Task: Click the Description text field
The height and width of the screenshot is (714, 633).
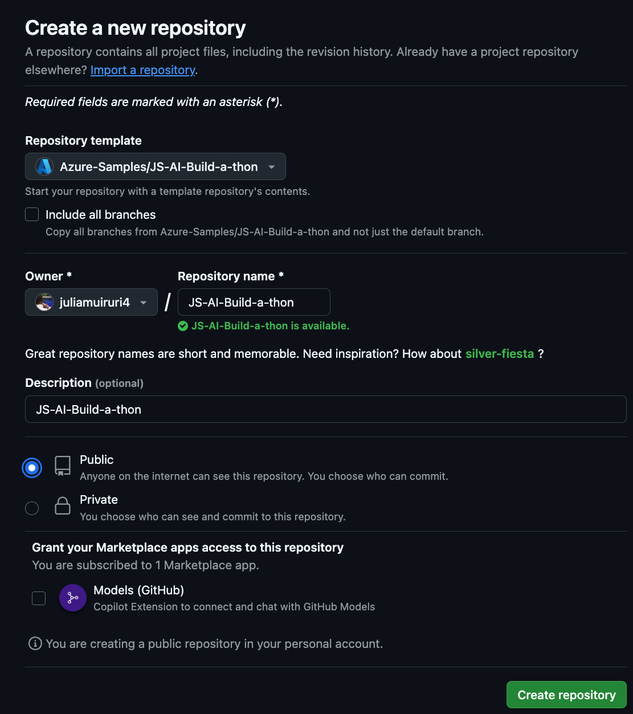Action: click(325, 409)
